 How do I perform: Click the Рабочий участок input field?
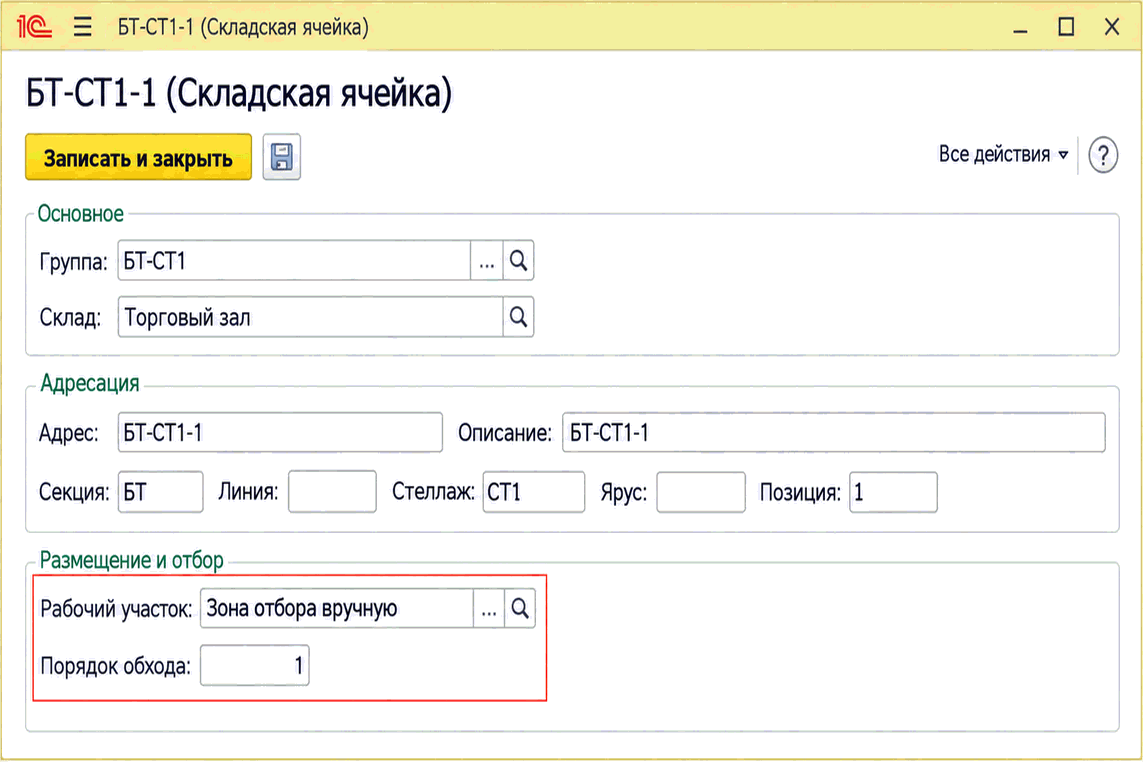coord(337,608)
